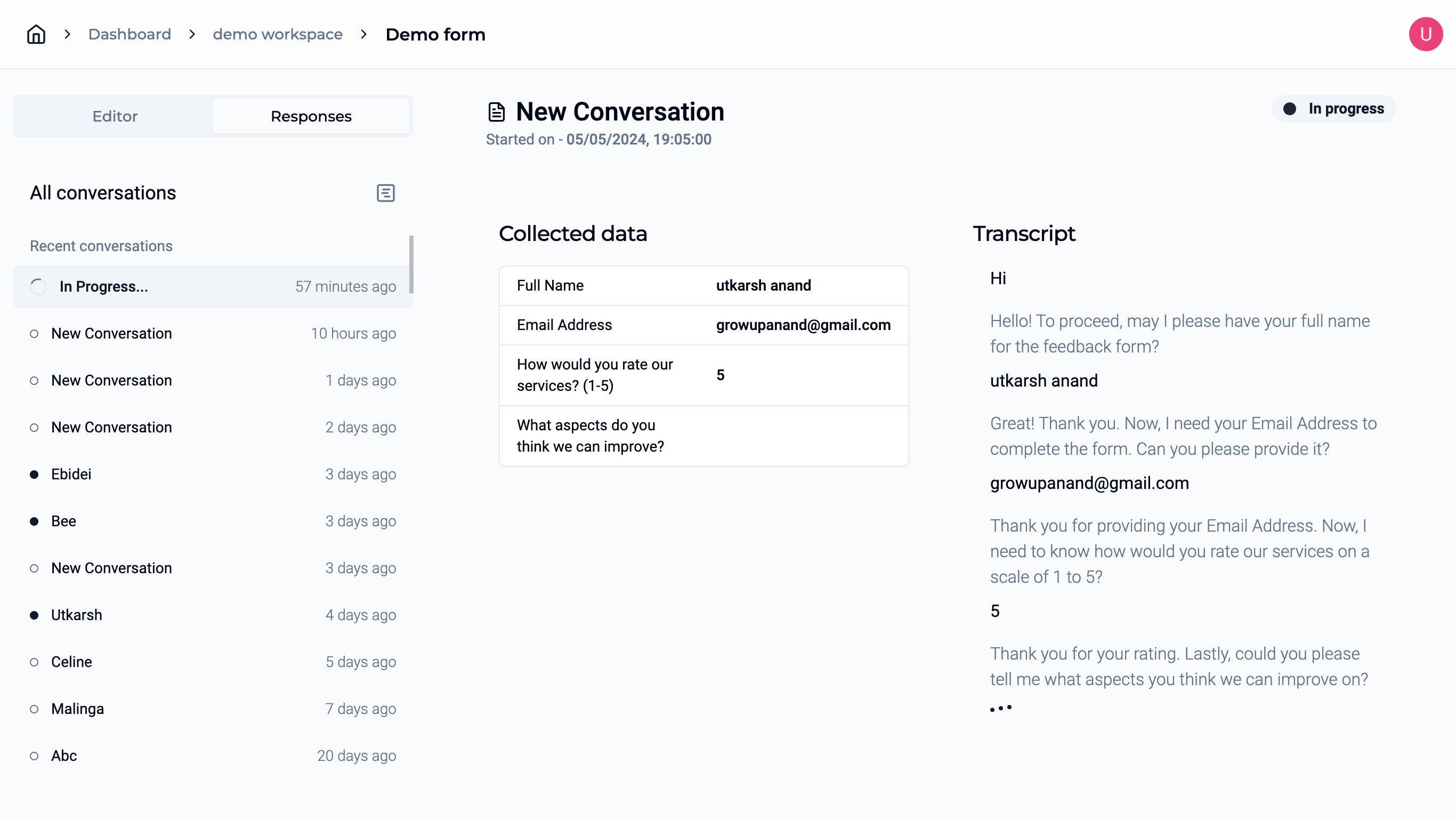
Task: Toggle the in-progress status indicator
Action: coord(1335,108)
